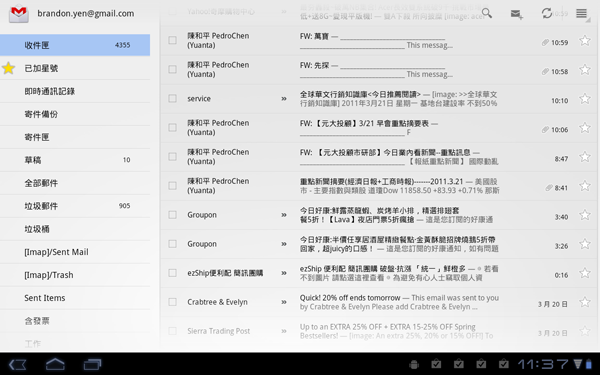
Task: Tap the Android debug notification icon
Action: coord(414,364)
